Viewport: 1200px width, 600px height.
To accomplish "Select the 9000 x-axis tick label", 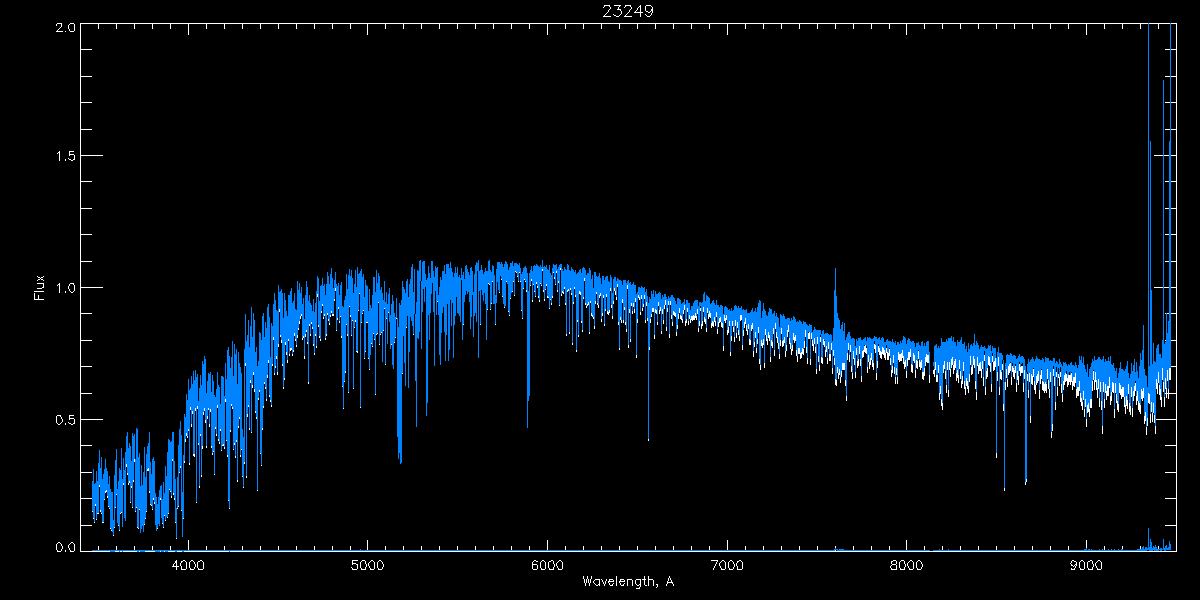I will click(x=1086, y=565).
